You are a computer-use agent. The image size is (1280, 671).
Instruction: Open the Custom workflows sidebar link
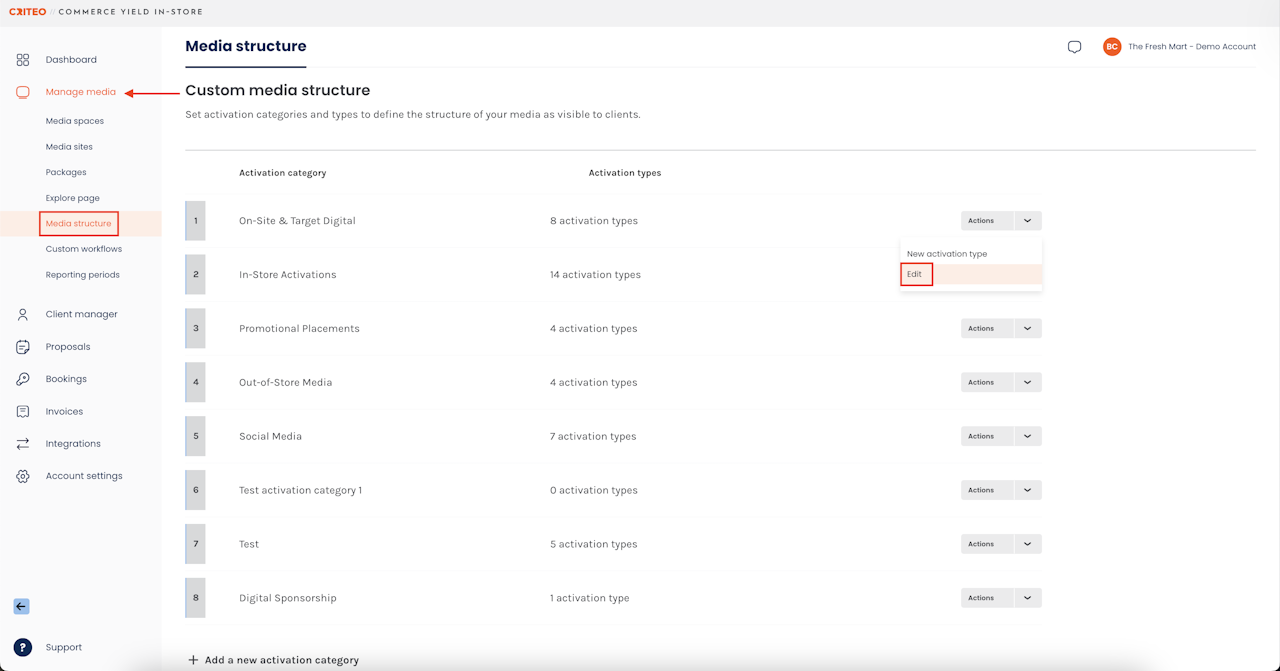pyautogui.click(x=84, y=249)
